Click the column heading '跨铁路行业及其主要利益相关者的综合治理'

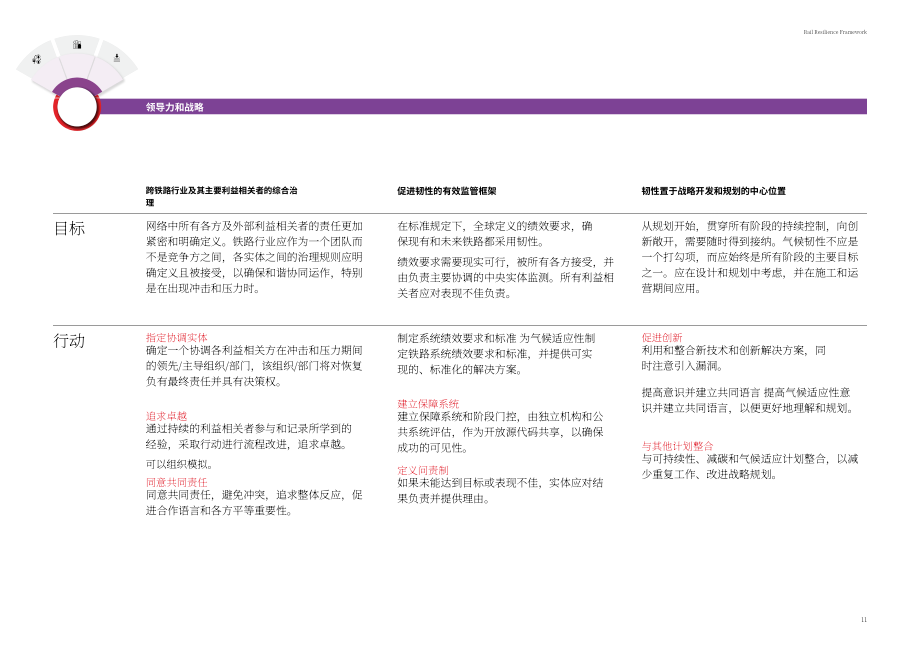221,196
